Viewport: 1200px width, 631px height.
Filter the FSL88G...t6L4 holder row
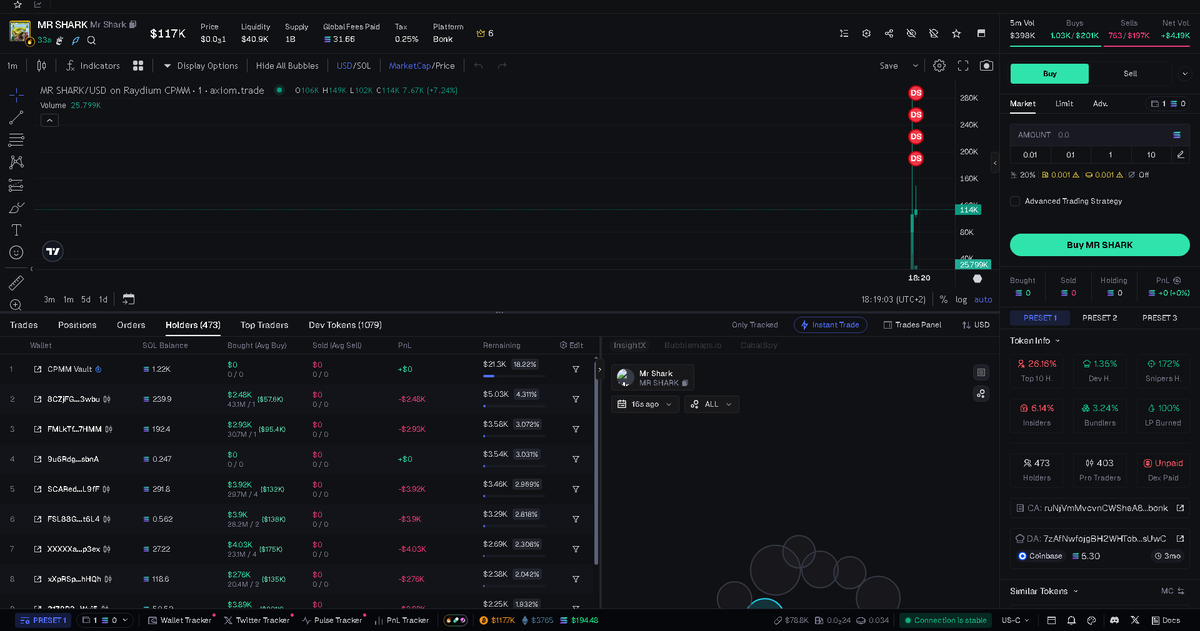(576, 519)
